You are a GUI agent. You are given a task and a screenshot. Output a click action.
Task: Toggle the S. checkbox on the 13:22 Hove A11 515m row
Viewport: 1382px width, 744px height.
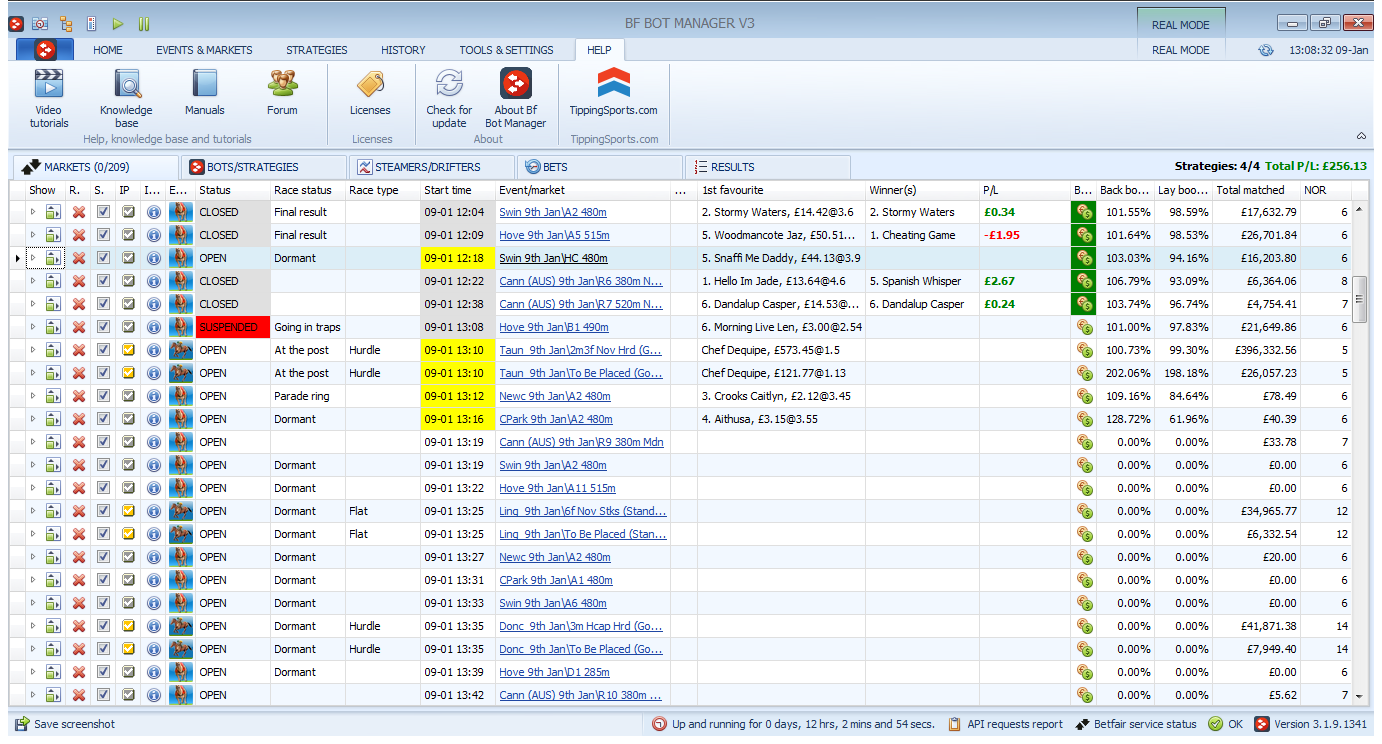pos(103,488)
